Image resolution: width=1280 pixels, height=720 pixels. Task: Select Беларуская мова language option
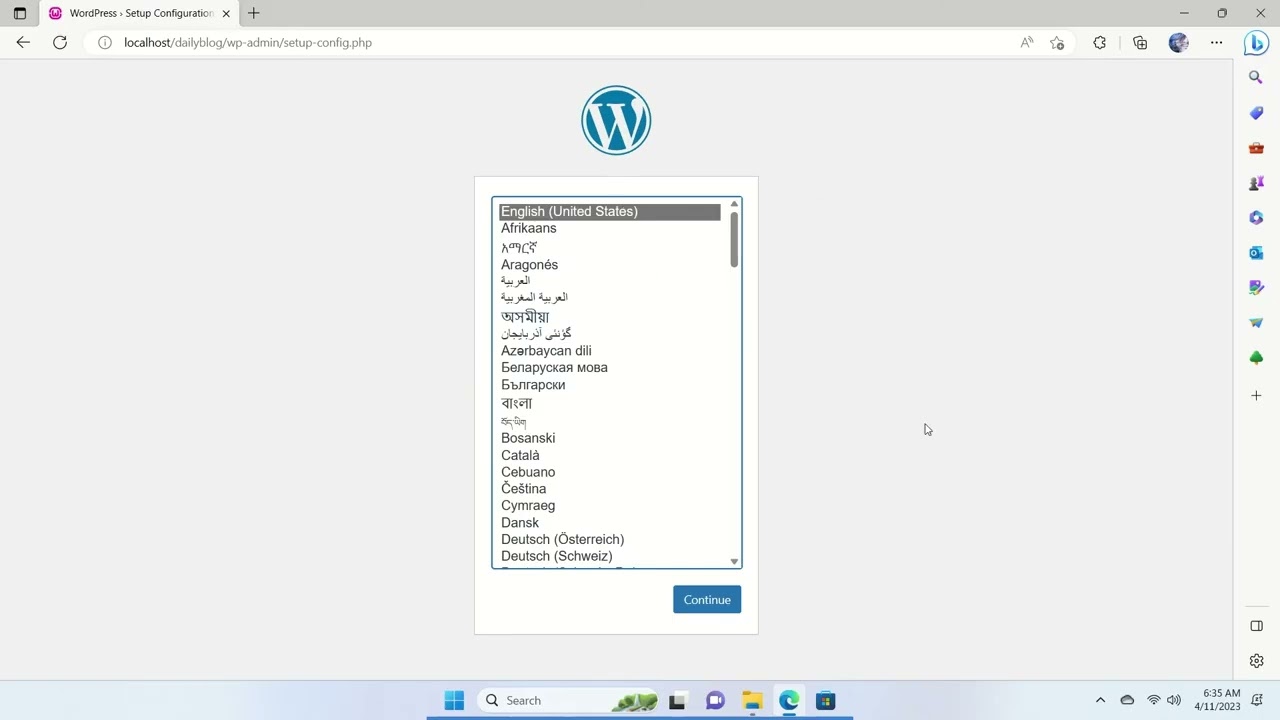click(x=610, y=368)
